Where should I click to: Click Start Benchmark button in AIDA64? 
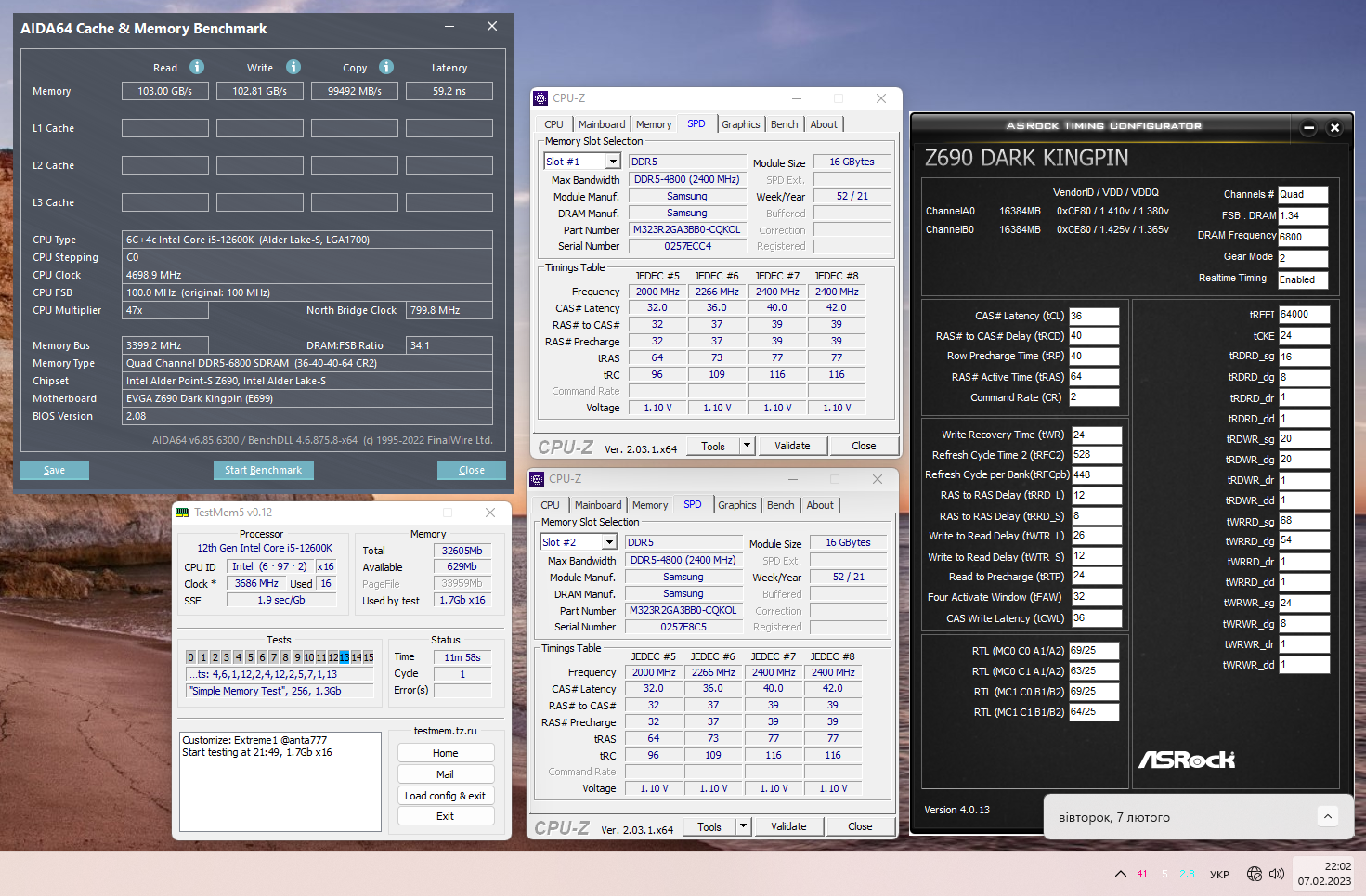(x=263, y=470)
